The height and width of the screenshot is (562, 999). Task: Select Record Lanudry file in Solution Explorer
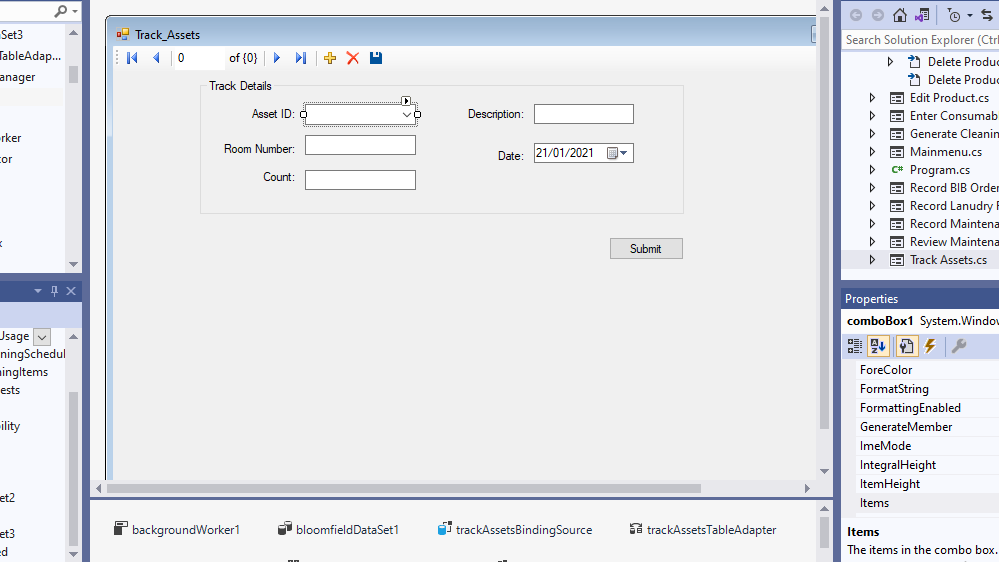[954, 206]
